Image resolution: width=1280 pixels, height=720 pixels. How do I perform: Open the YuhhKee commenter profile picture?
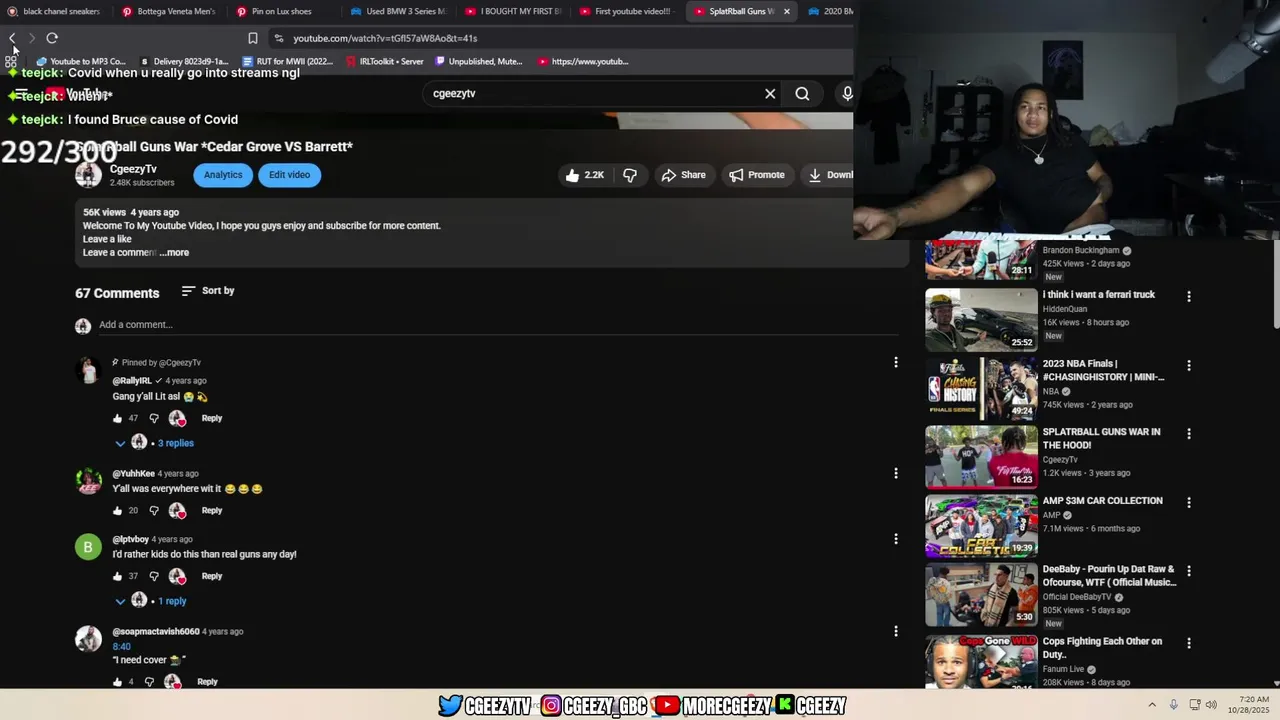tap(88, 481)
